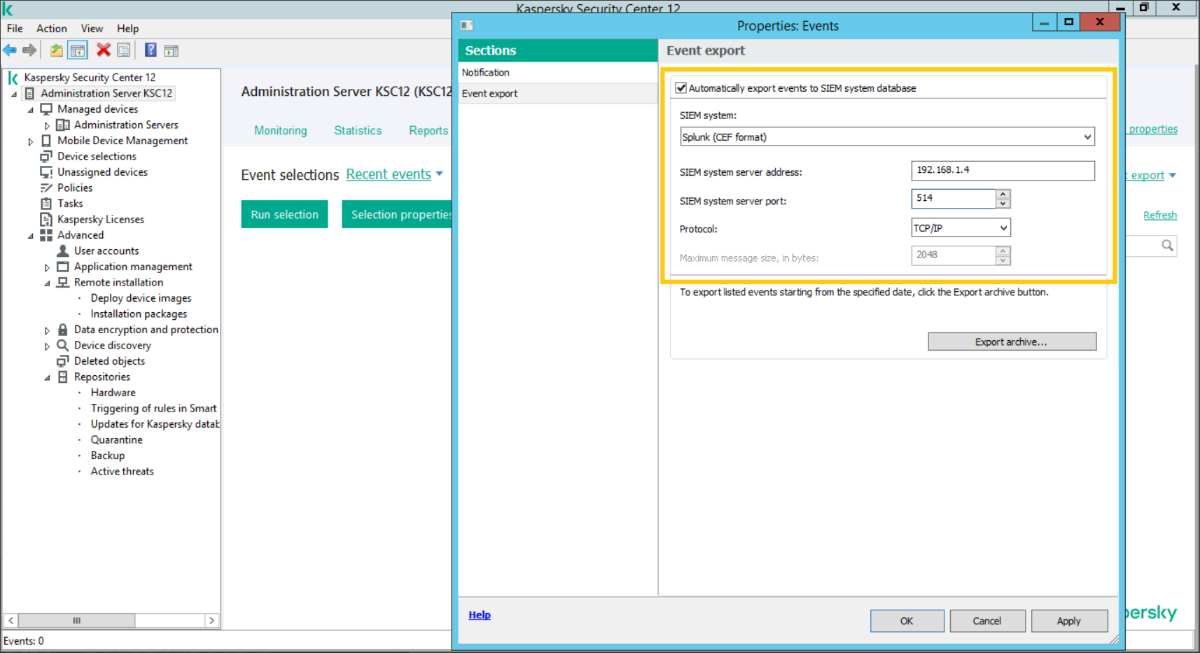Click the search magnifier icon in main window
1200x653 pixels.
tap(1167, 245)
